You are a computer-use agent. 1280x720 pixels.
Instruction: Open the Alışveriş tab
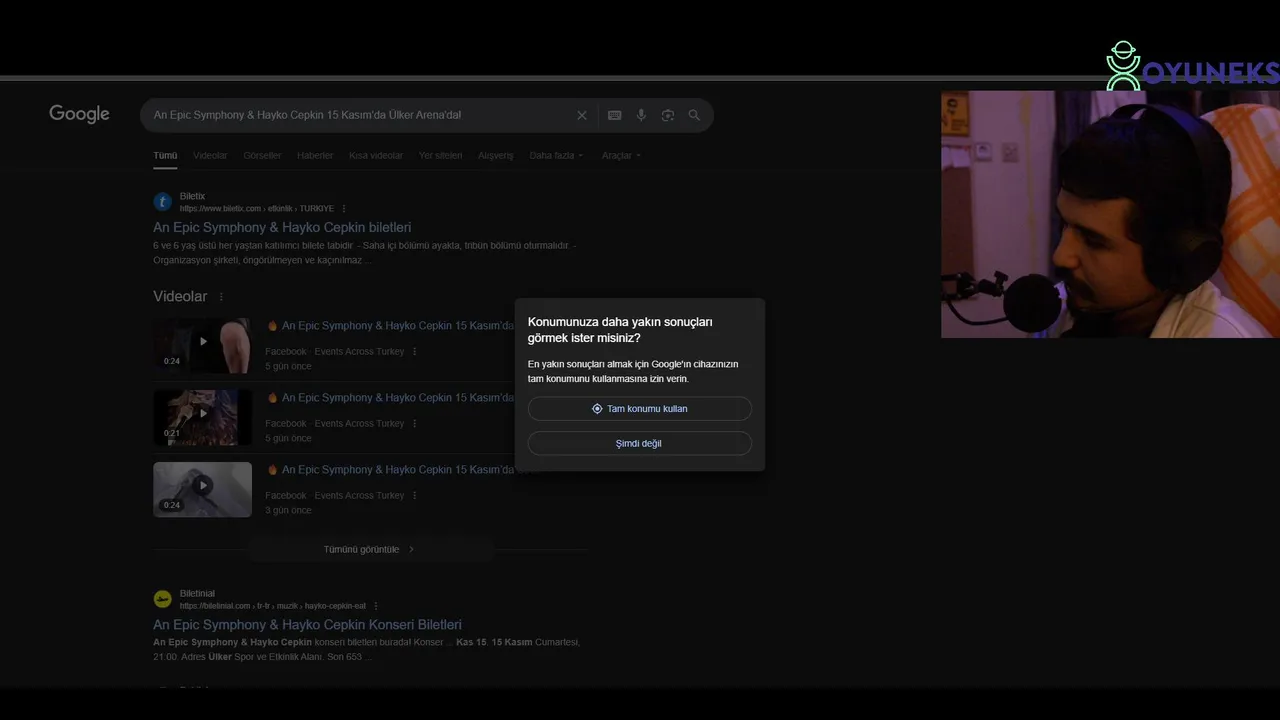(x=495, y=155)
